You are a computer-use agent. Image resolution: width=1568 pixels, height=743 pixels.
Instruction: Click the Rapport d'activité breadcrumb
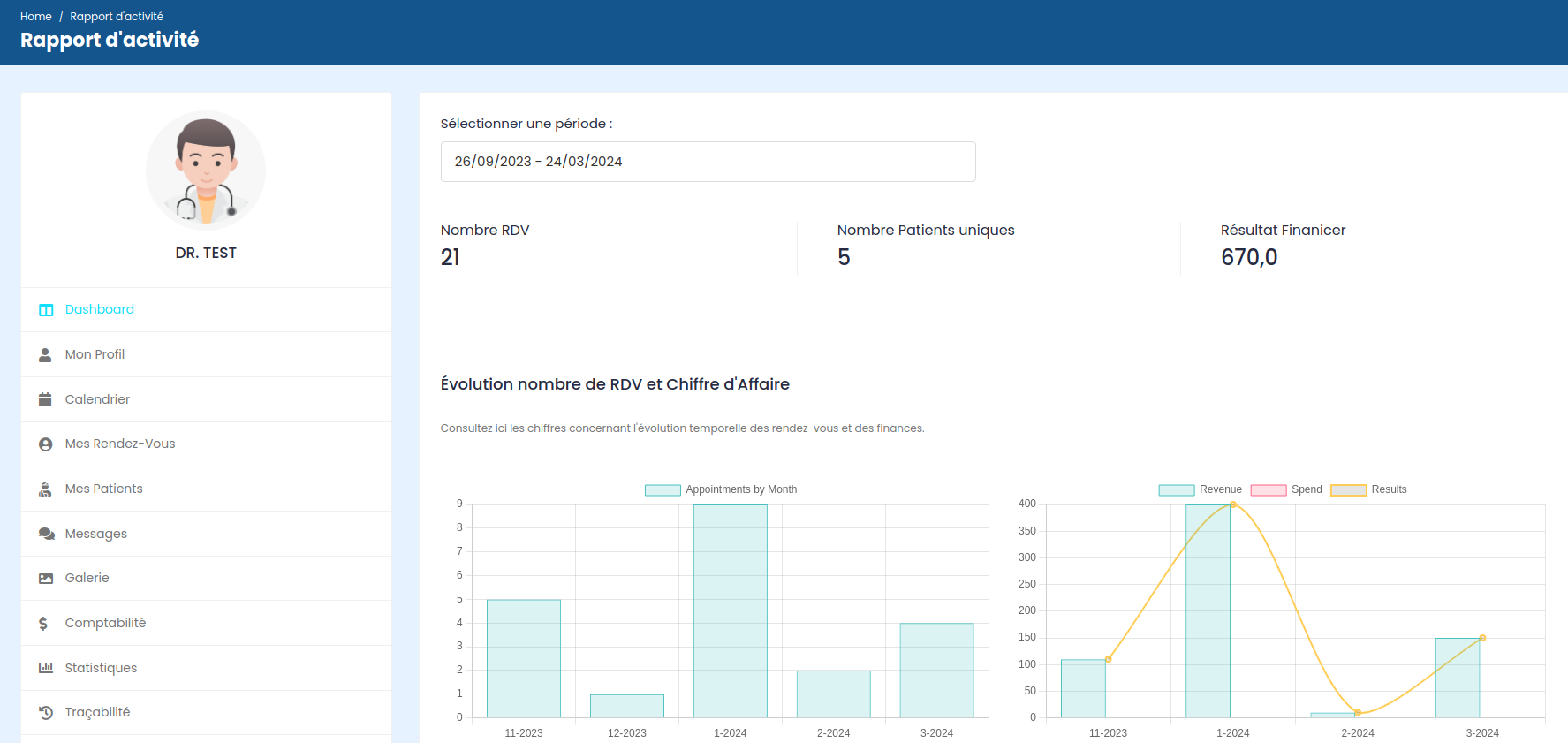coord(117,17)
